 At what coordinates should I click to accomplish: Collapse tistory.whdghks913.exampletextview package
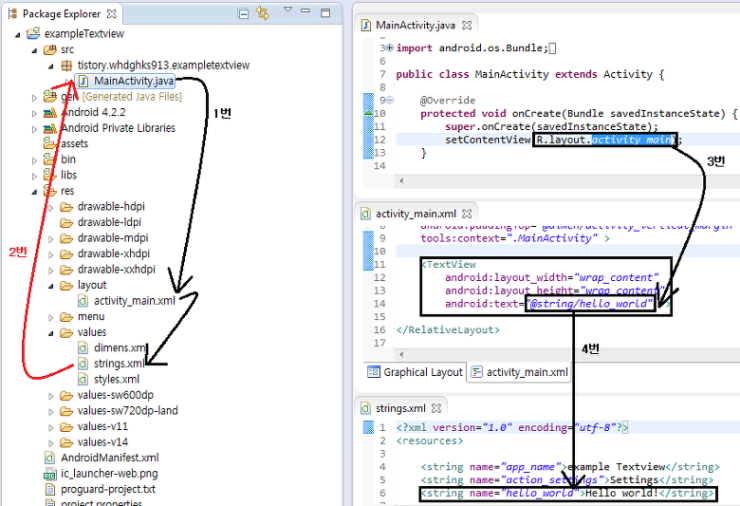click(x=51, y=66)
